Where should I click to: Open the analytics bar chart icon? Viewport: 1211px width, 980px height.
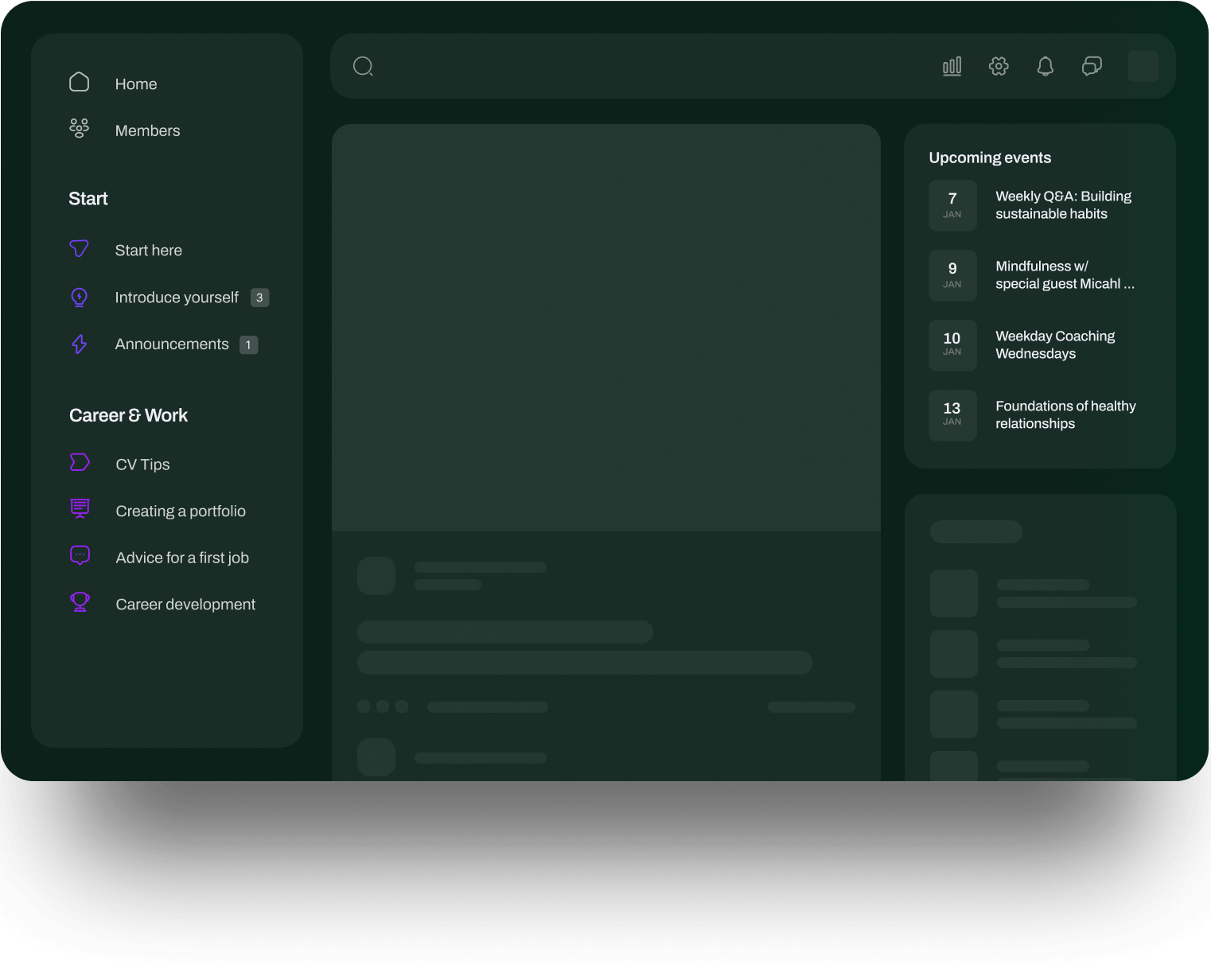pos(952,66)
